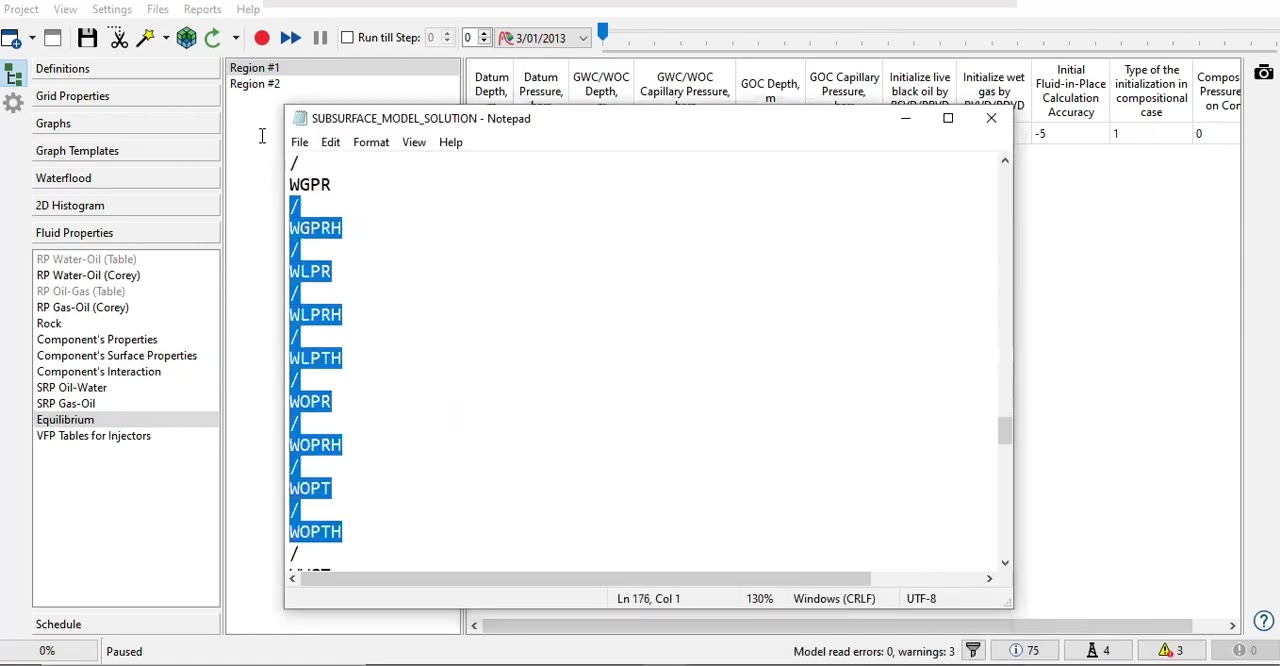This screenshot has height=666, width=1280.
Task: Click the pause simulation icon
Action: point(320,38)
